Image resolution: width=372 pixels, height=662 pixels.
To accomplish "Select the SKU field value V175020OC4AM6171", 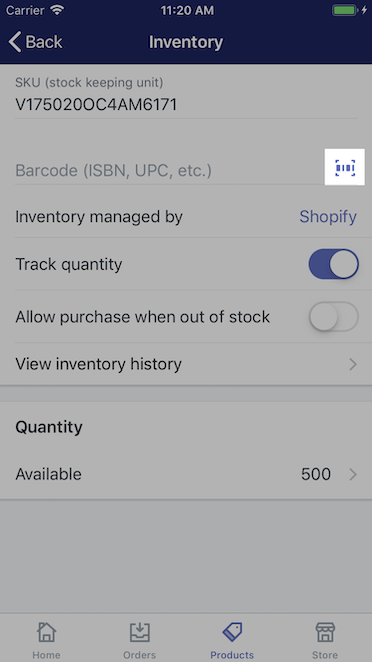I will pyautogui.click(x=96, y=104).
